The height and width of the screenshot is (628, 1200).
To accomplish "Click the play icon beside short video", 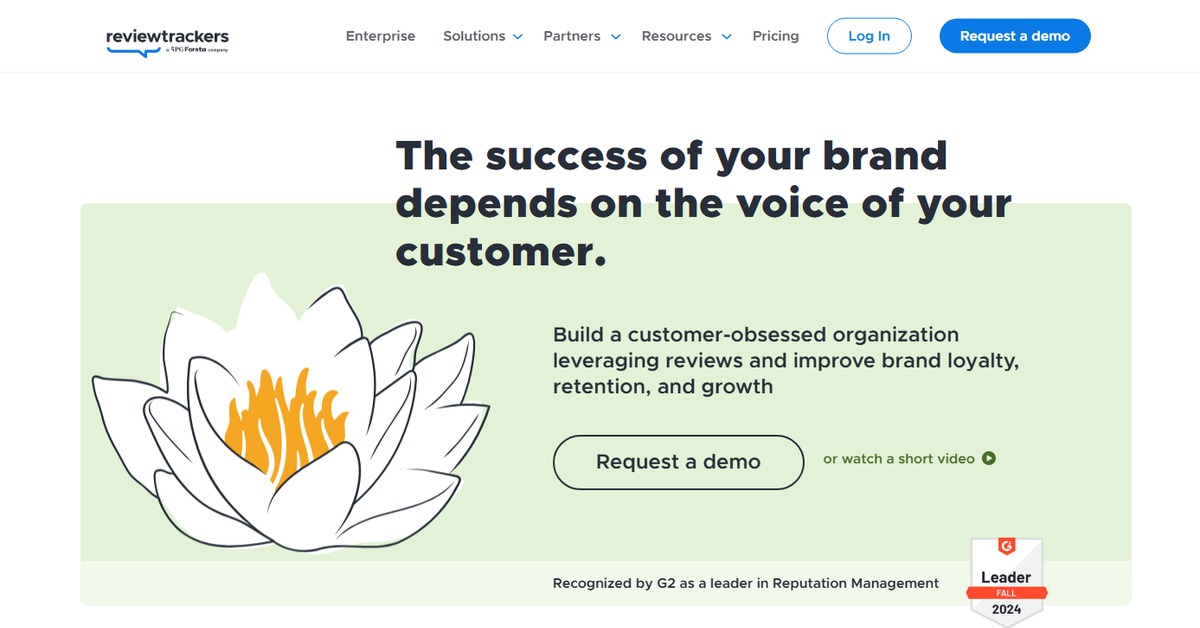I will 989,459.
